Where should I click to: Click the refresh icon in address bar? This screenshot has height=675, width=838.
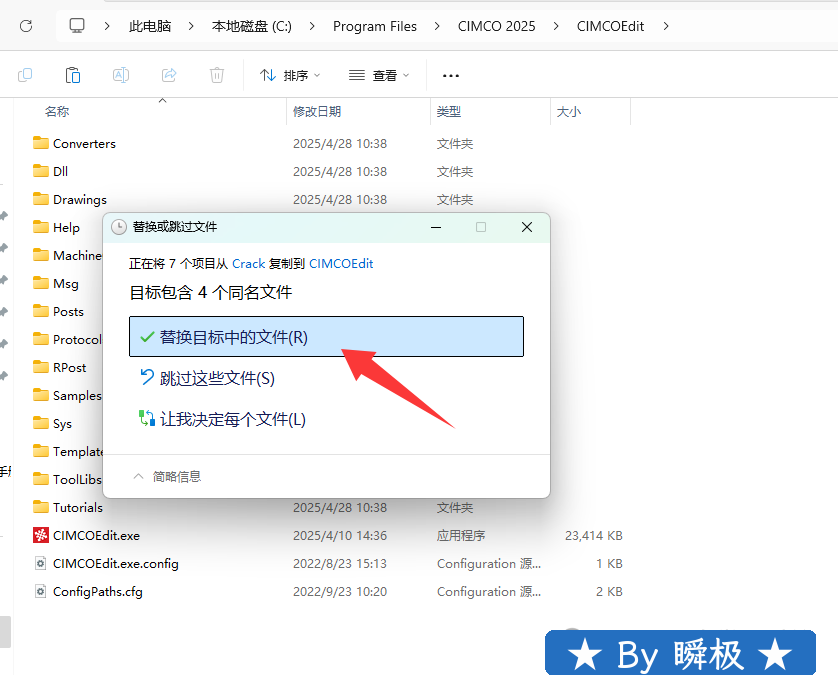[27, 26]
